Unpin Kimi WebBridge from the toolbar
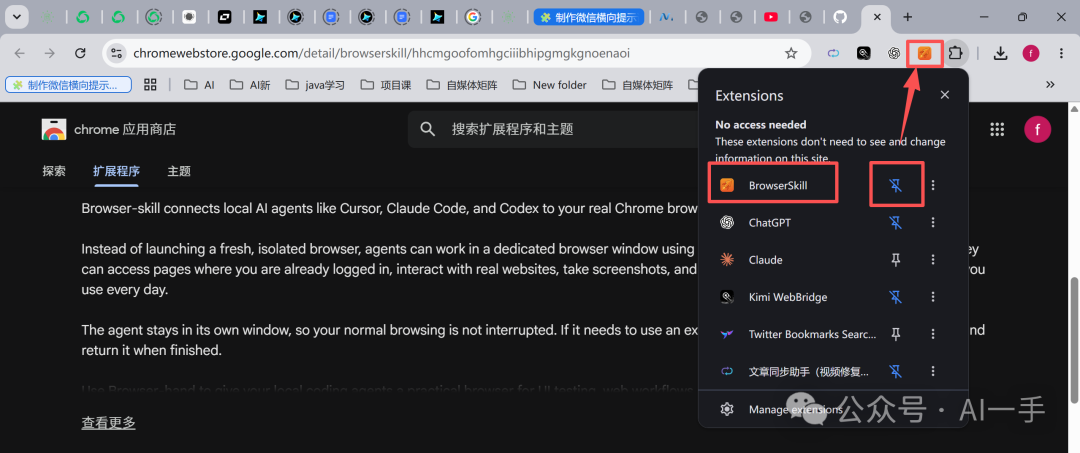Screen dimensions: 1080x453 895,297
